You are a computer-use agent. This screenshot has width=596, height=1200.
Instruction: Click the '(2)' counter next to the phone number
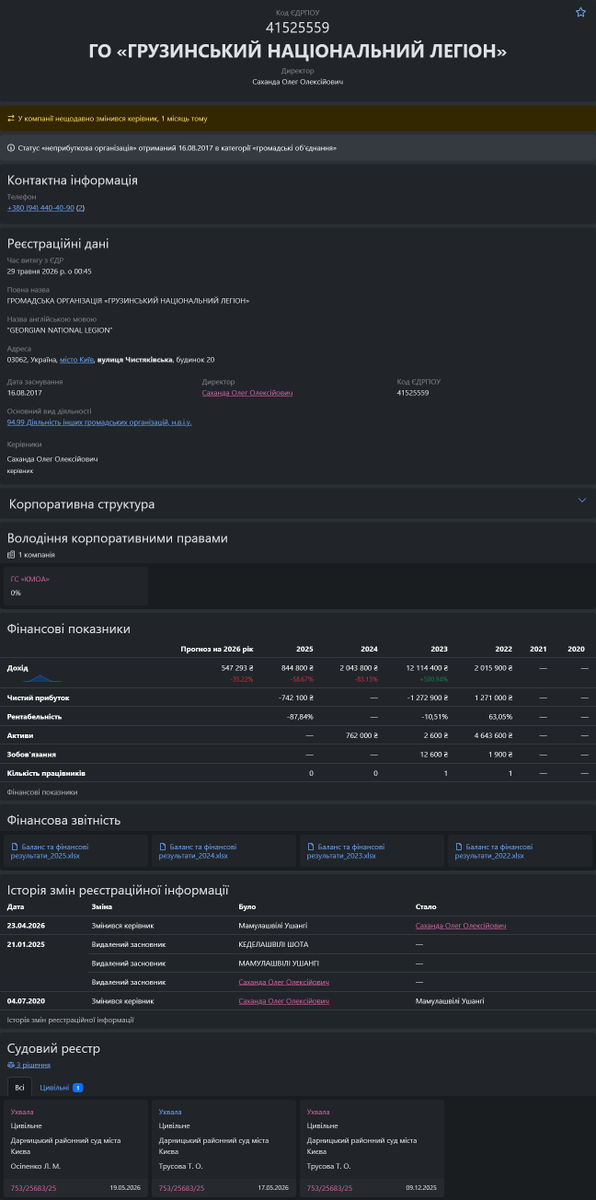pyautogui.click(x=80, y=208)
